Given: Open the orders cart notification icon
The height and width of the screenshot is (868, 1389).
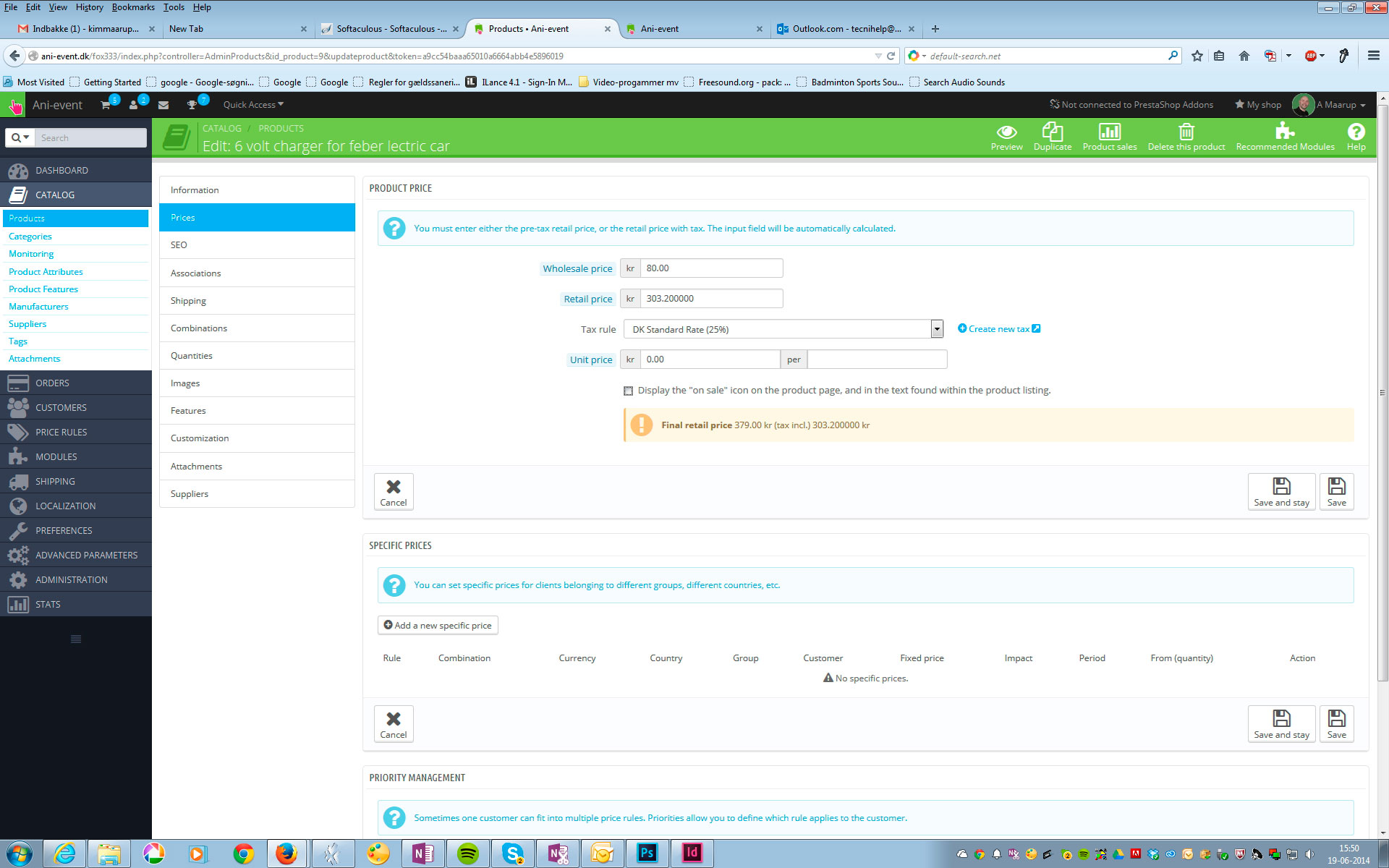Looking at the screenshot, I should (x=106, y=105).
